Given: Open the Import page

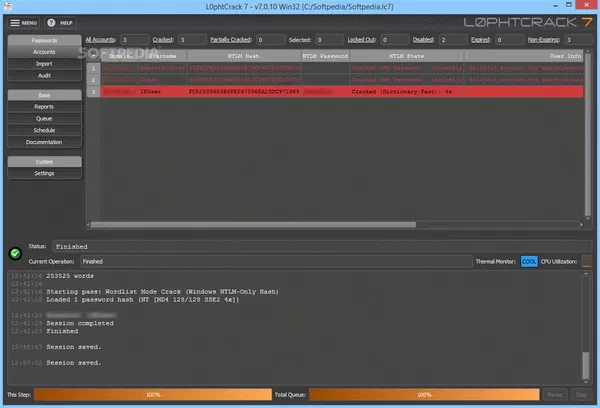Looking at the screenshot, I should (44, 64).
